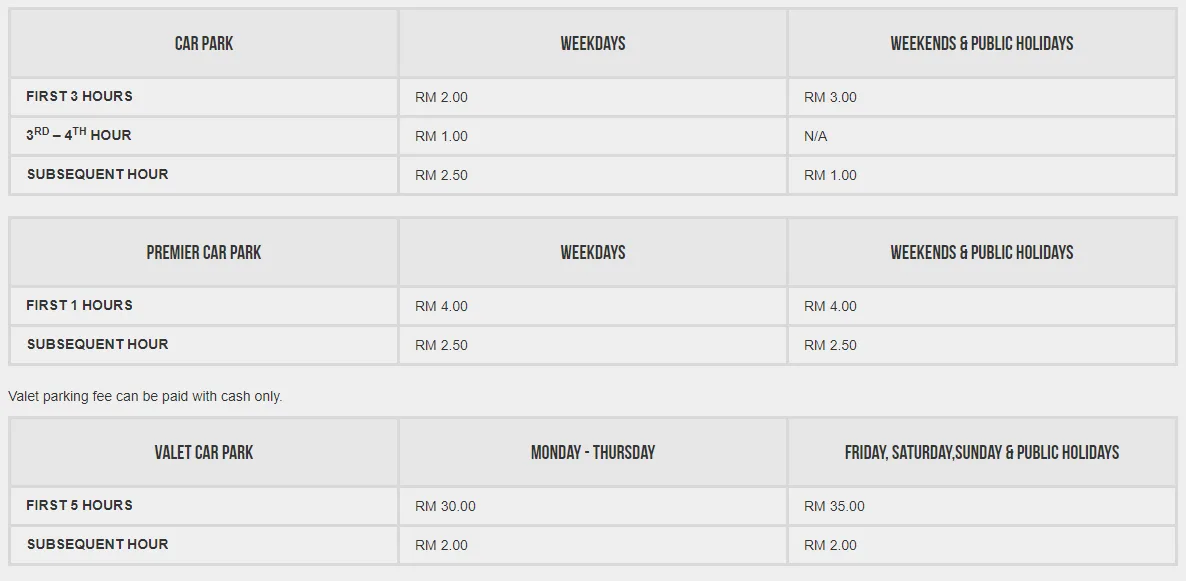Select the MONDAY - THURSDAY column header
The width and height of the screenshot is (1186, 581).
click(x=593, y=452)
